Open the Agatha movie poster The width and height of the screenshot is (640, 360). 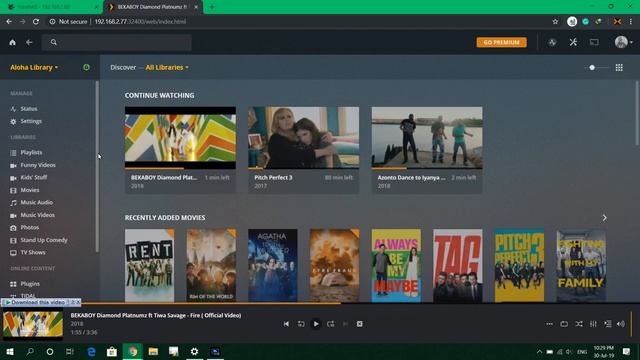[x=273, y=265]
